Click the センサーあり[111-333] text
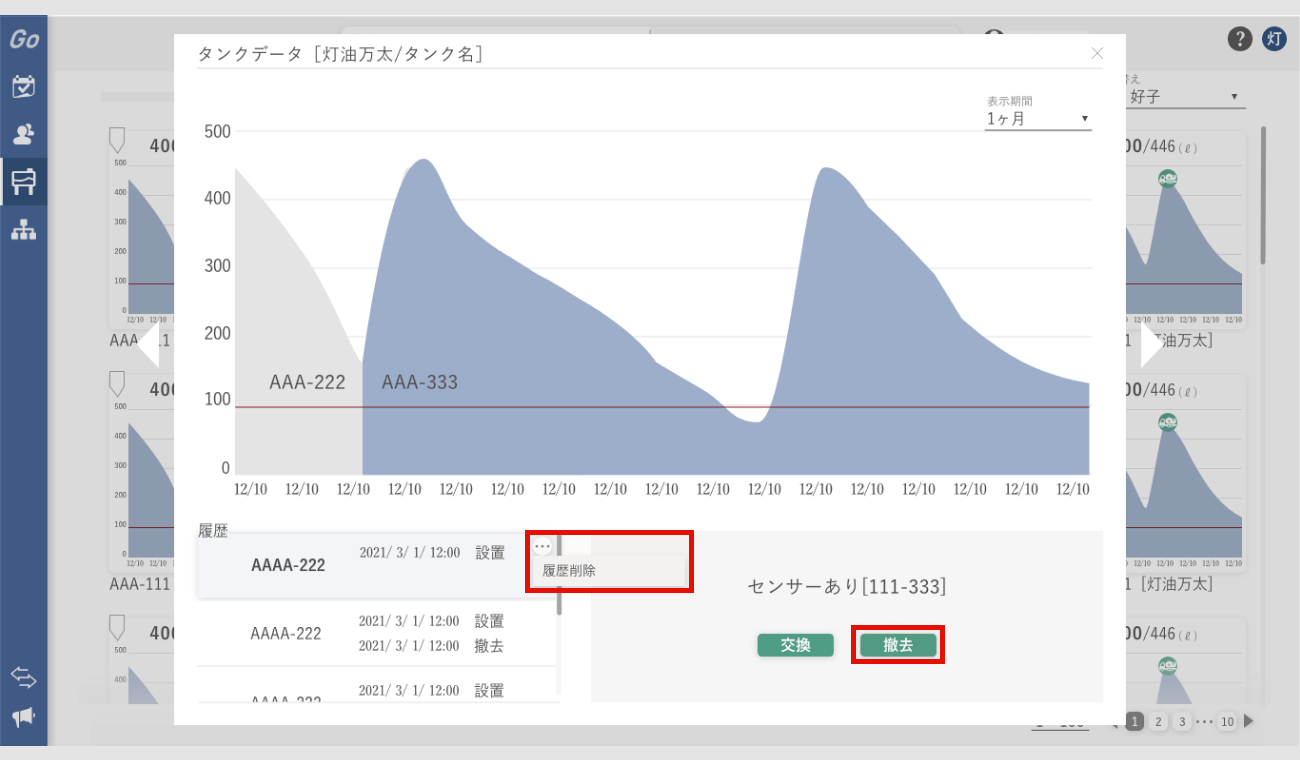Viewport: 1300px width, 760px height. tap(847, 587)
